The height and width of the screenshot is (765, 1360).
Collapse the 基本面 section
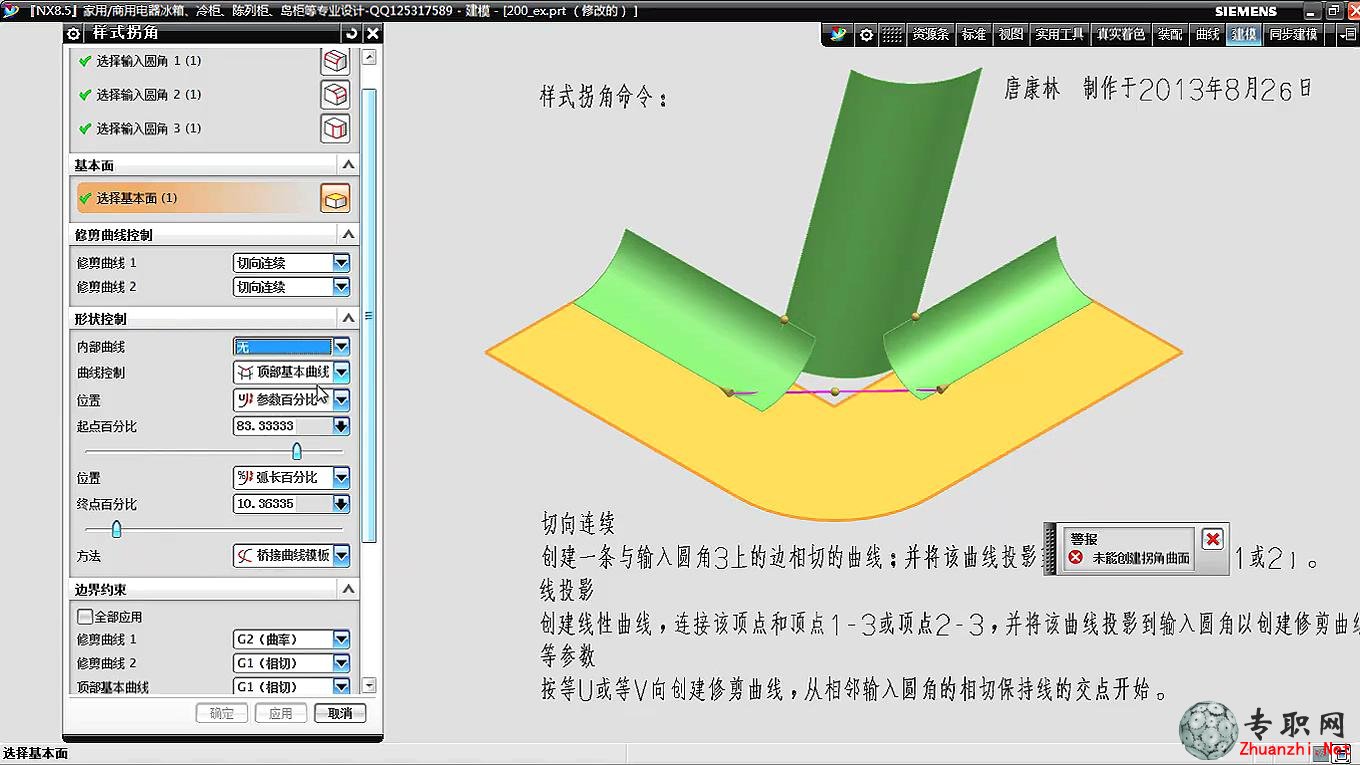(348, 165)
